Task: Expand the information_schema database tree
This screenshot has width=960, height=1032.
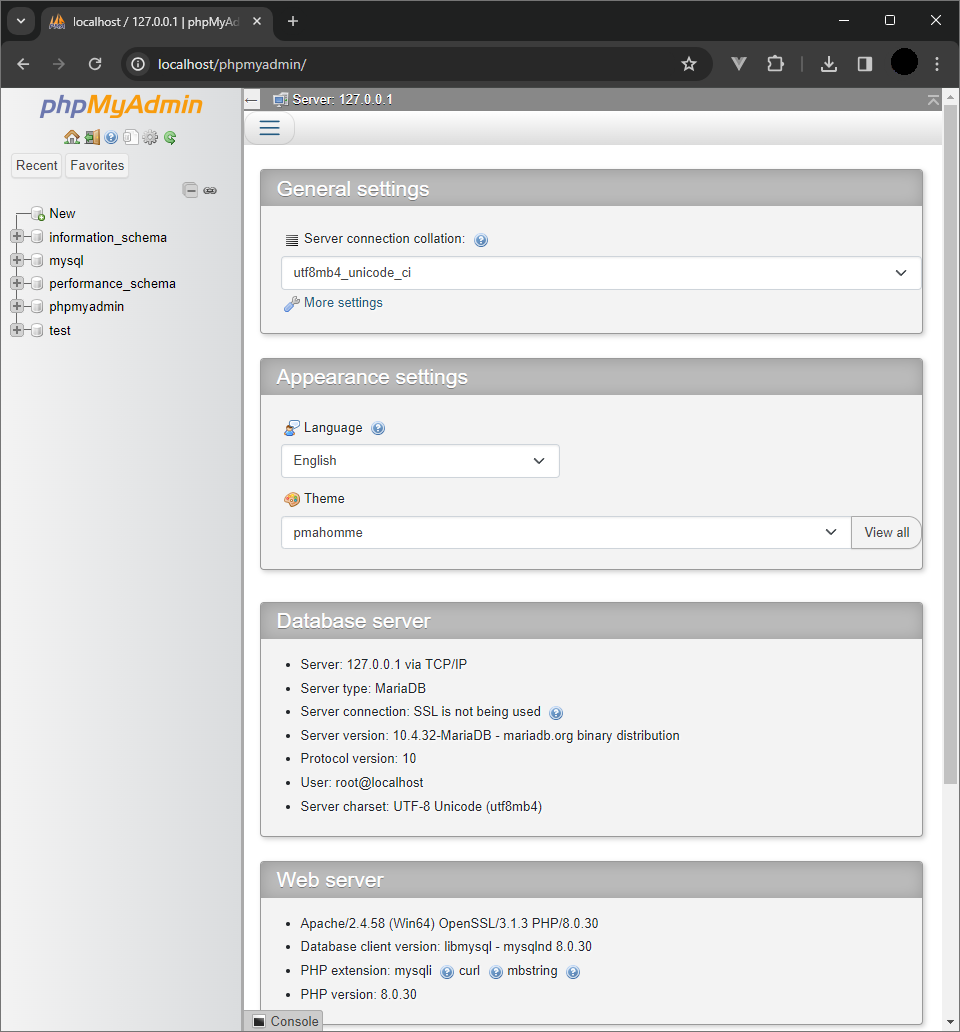Action: click(x=17, y=236)
